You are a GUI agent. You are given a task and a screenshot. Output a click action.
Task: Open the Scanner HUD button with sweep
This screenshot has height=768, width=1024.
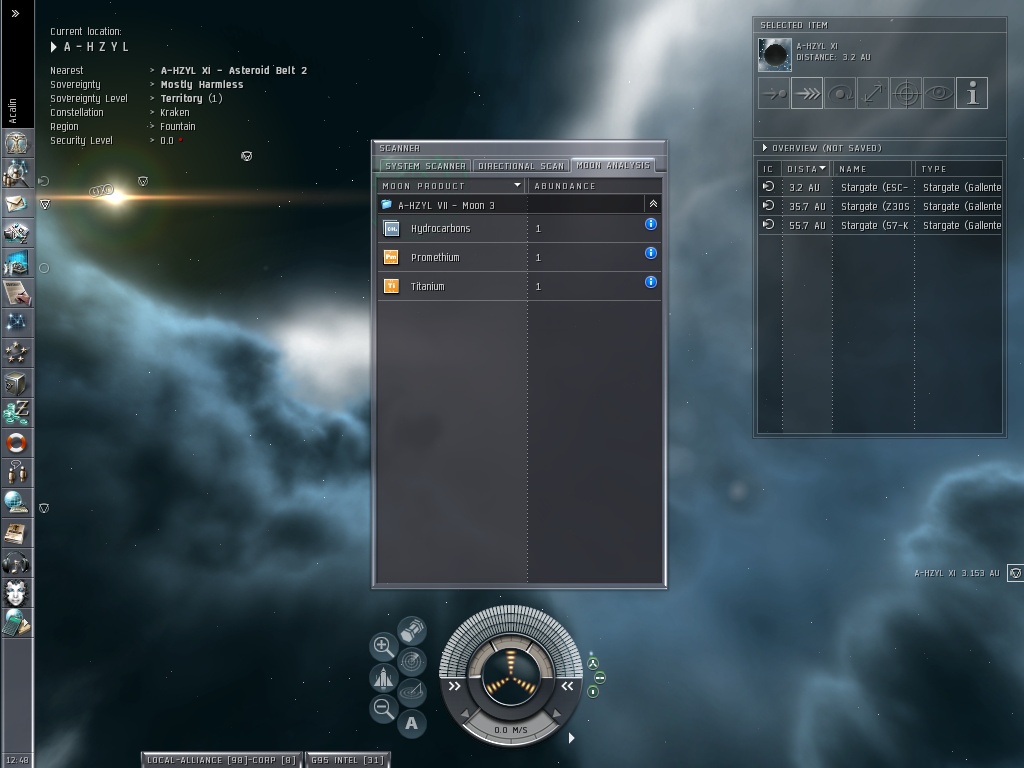pyautogui.click(x=411, y=662)
